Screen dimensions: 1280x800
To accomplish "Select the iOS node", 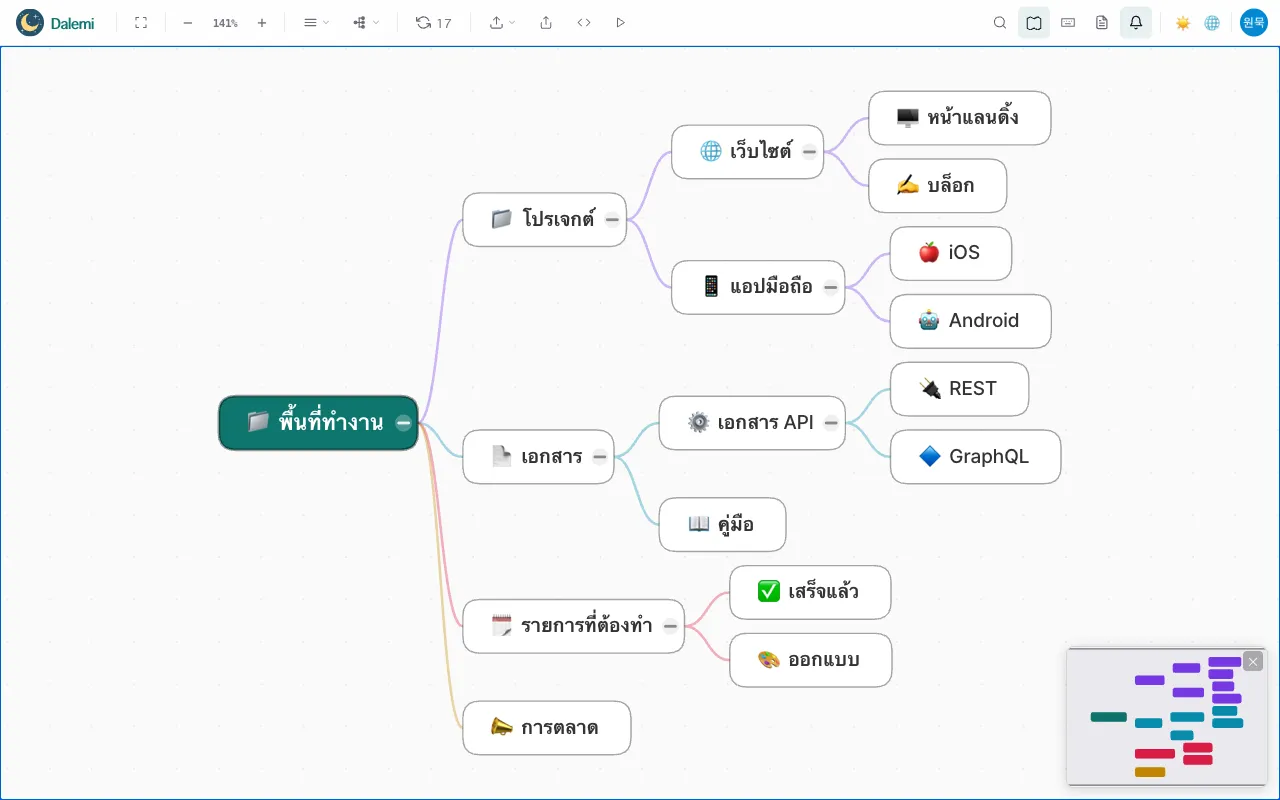I will click(x=951, y=253).
